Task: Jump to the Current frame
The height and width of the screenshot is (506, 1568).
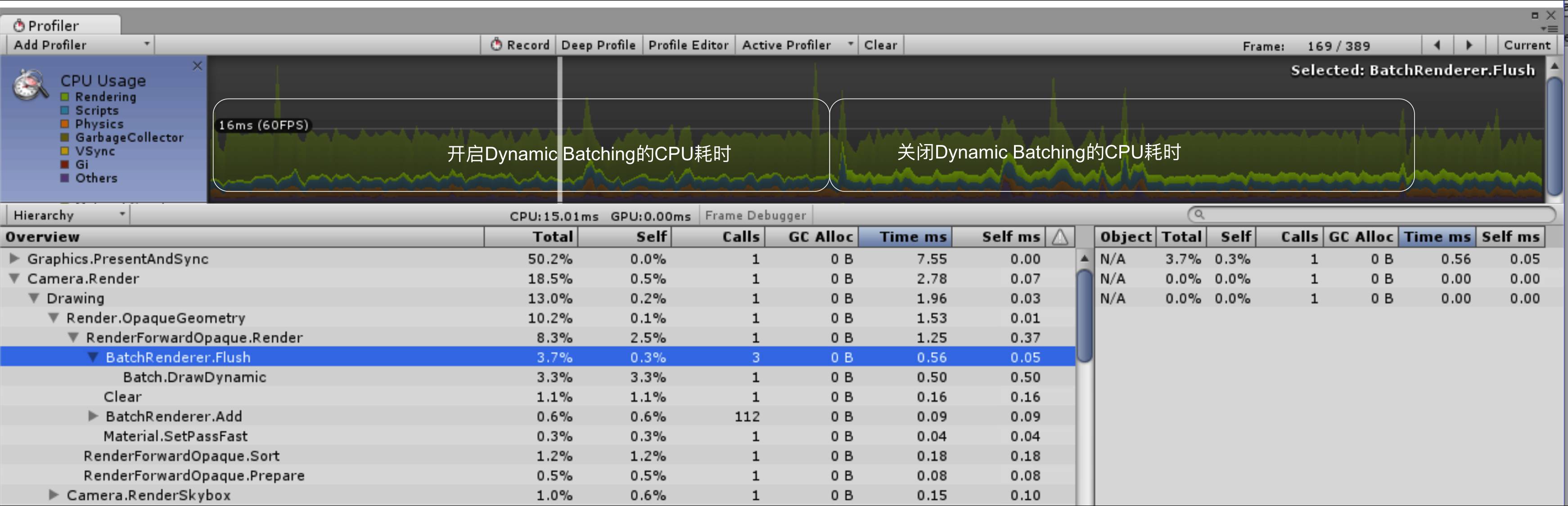Action: pyautogui.click(x=1526, y=45)
